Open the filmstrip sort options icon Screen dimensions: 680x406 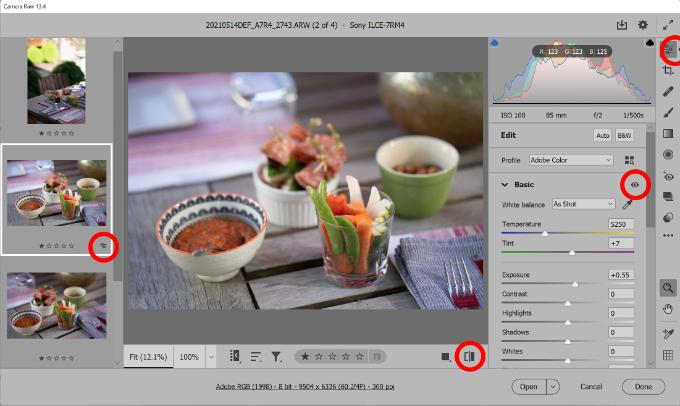click(255, 357)
